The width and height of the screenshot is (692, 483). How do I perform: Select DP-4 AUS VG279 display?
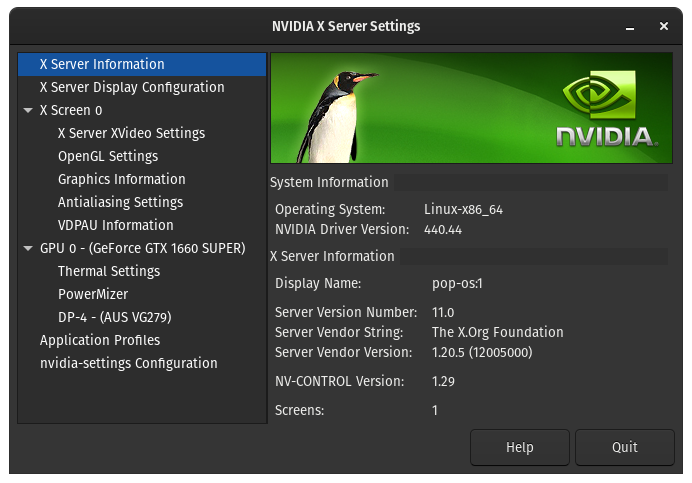tap(114, 317)
